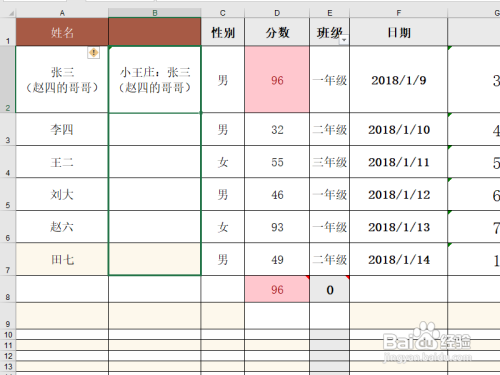
Task: Select date cell 2018/1/9
Action: pos(398,79)
